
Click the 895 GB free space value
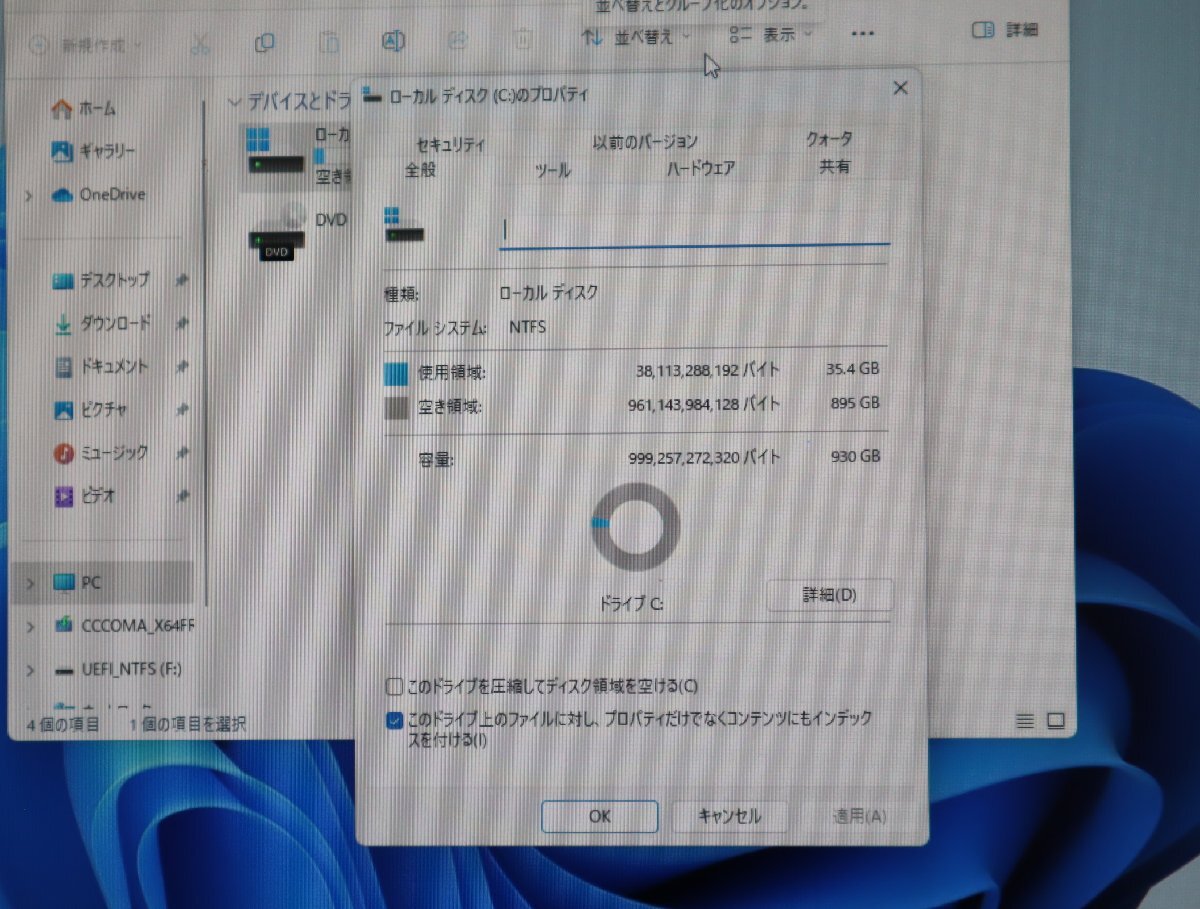[855, 403]
